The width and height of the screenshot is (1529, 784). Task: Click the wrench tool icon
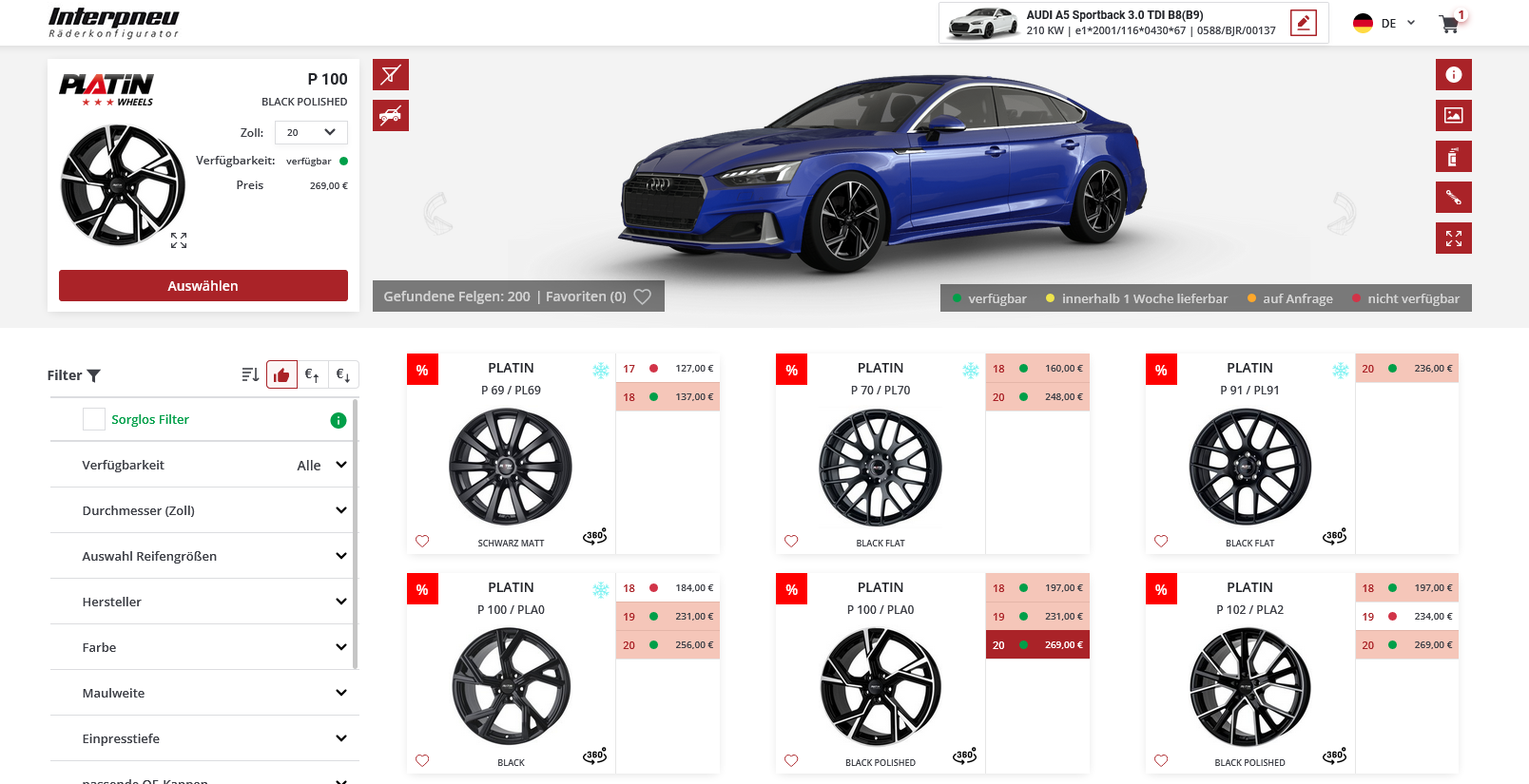pyautogui.click(x=1453, y=198)
